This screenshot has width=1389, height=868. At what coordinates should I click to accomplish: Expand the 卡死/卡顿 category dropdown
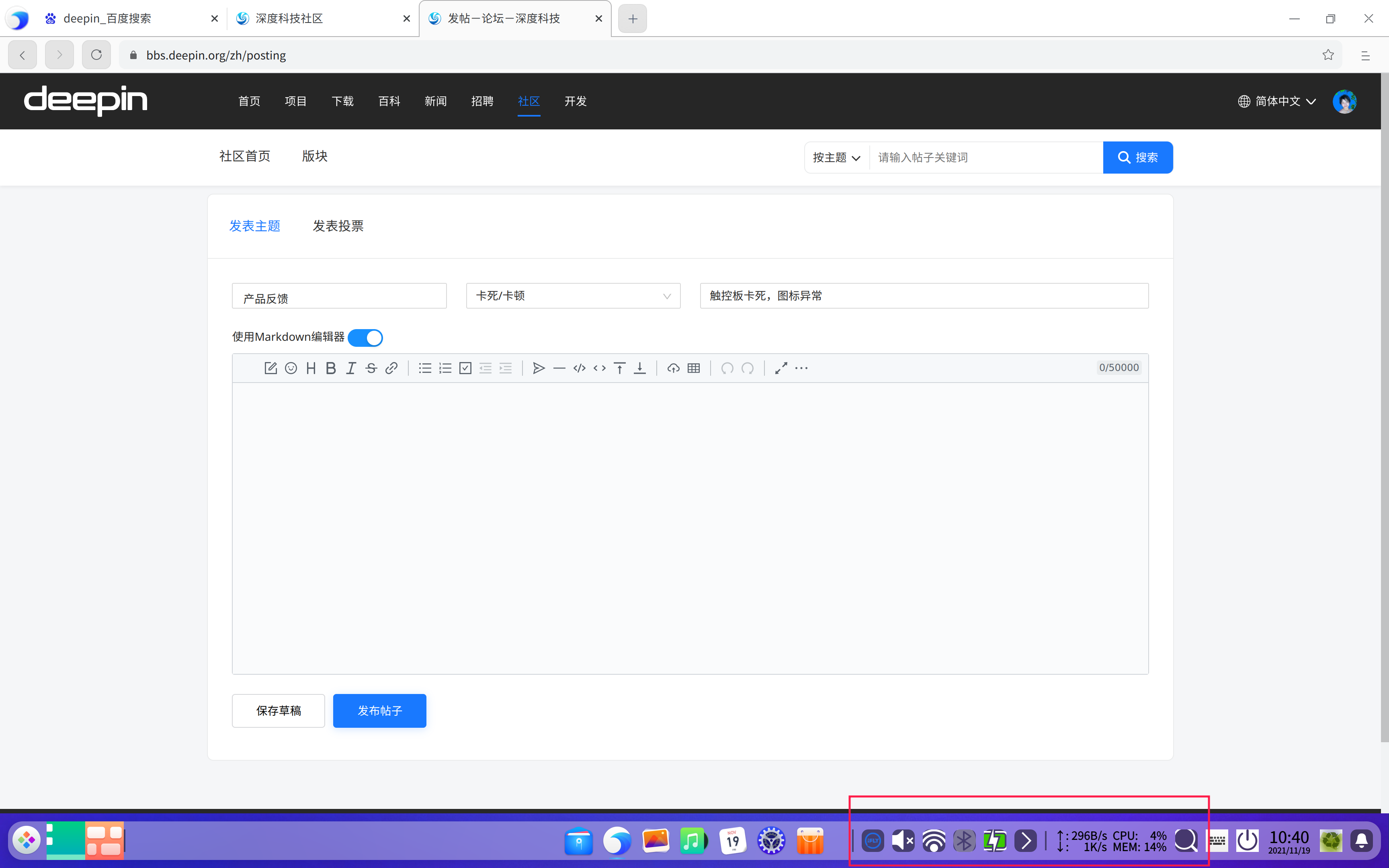point(573,296)
